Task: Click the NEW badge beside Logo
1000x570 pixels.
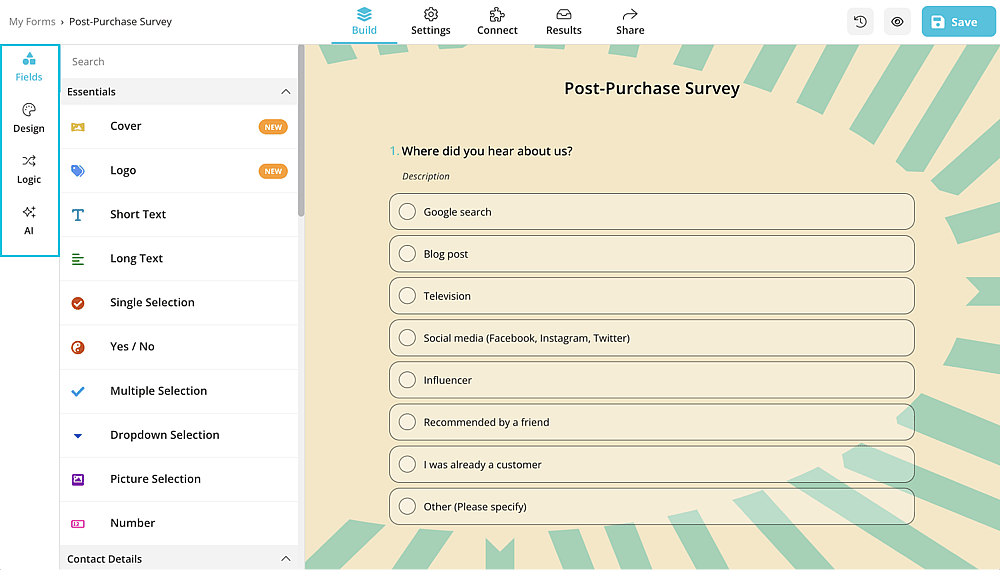Action: tap(273, 171)
